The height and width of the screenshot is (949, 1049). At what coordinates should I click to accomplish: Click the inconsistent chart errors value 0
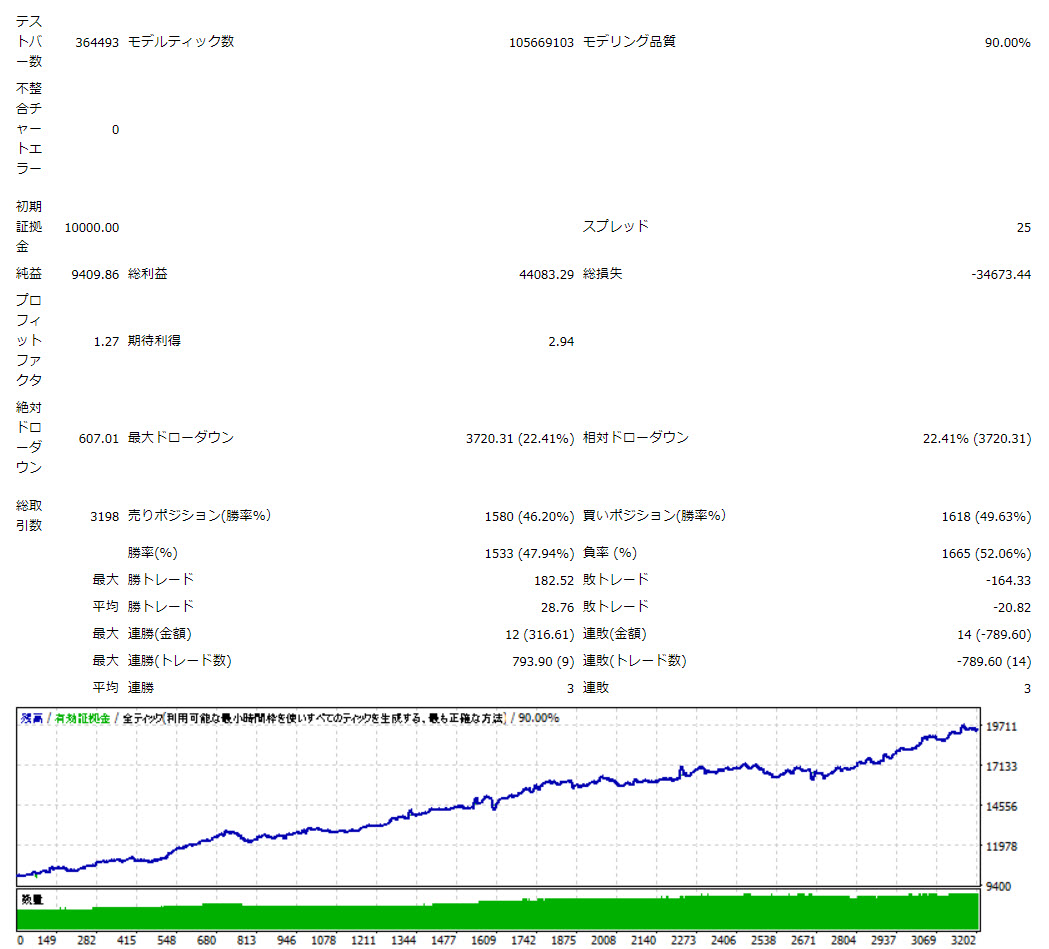(115, 130)
